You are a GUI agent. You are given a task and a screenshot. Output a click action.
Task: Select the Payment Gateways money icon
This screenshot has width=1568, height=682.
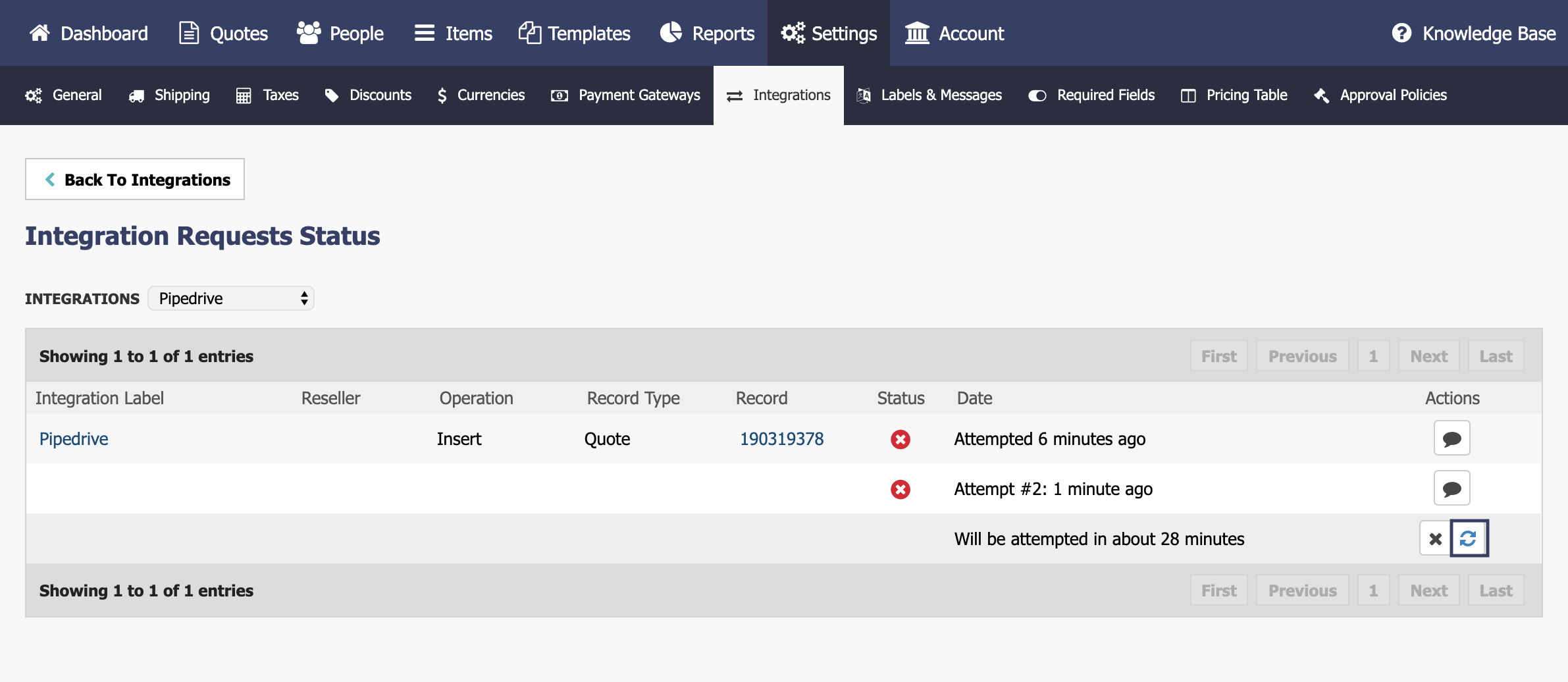click(x=560, y=96)
